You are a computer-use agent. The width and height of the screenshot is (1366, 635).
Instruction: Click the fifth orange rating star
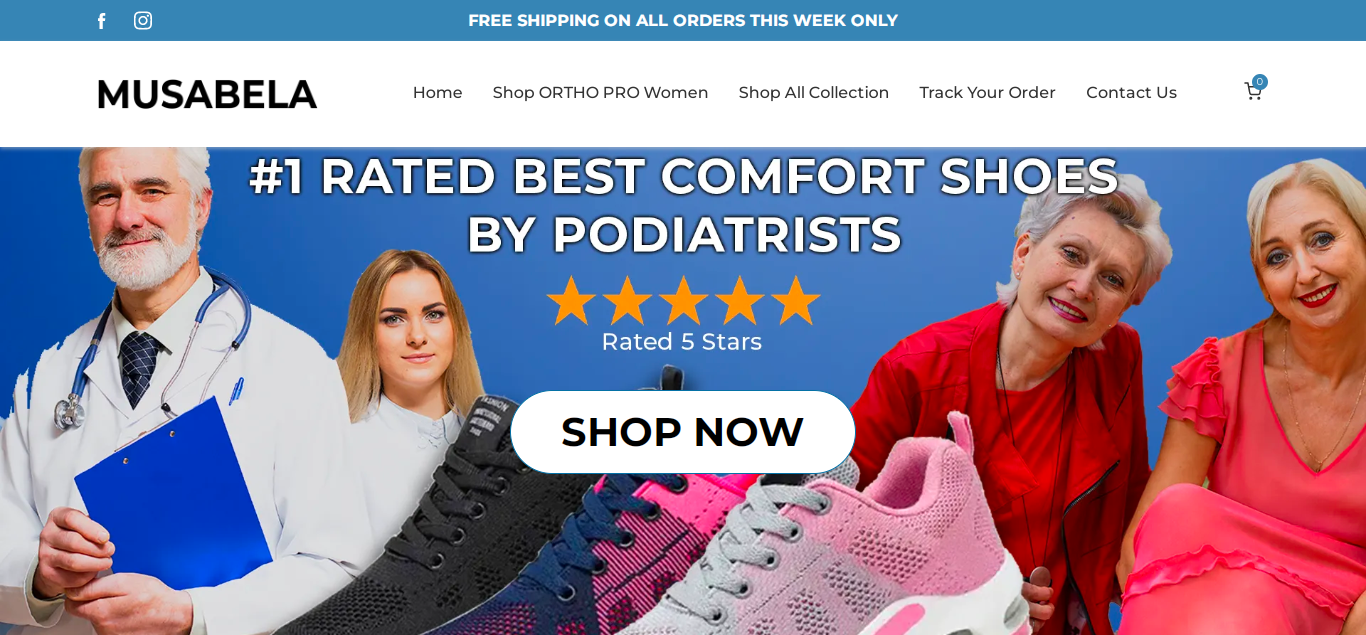tap(796, 300)
